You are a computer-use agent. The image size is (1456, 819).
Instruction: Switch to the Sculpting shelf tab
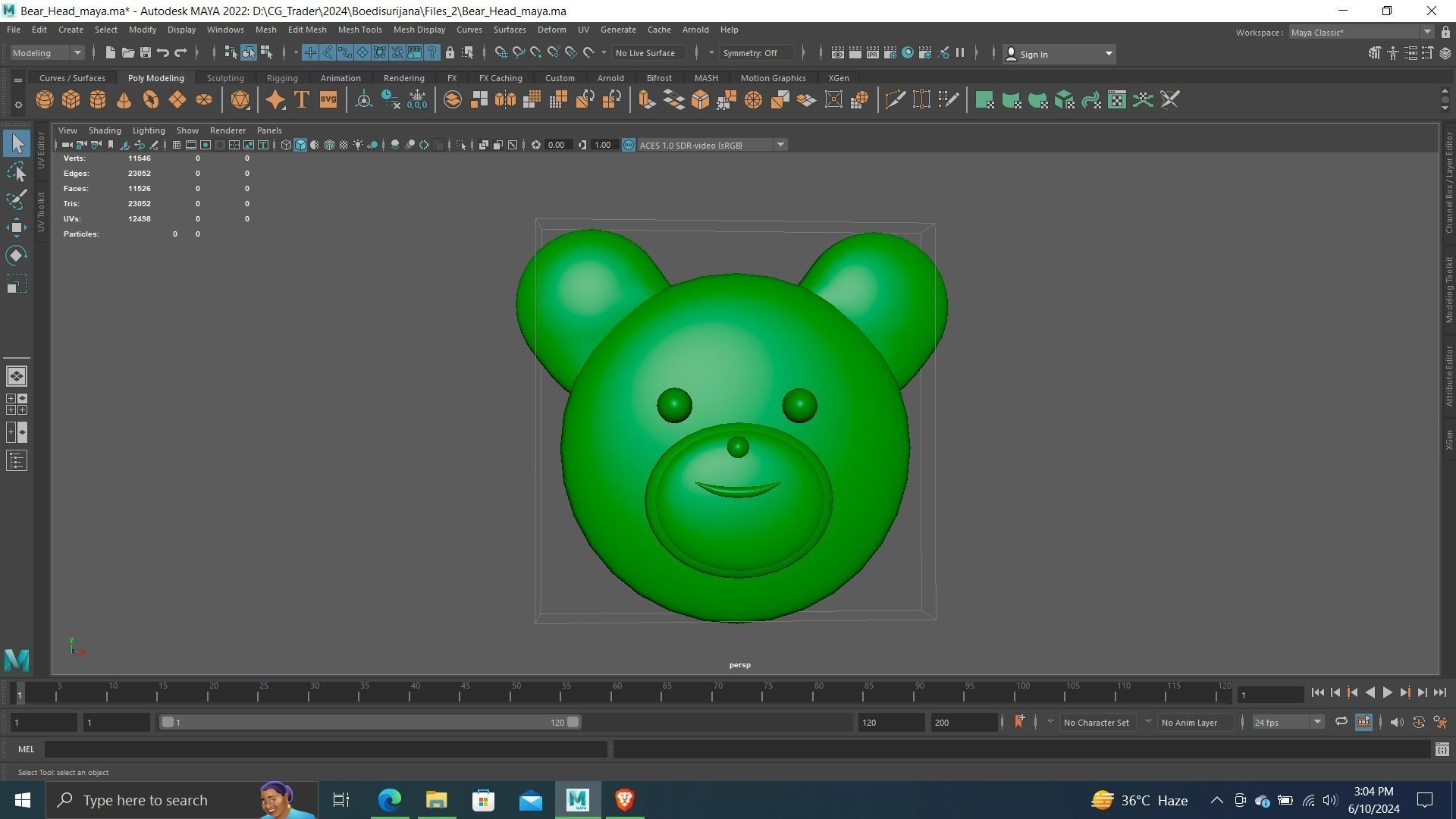(225, 78)
